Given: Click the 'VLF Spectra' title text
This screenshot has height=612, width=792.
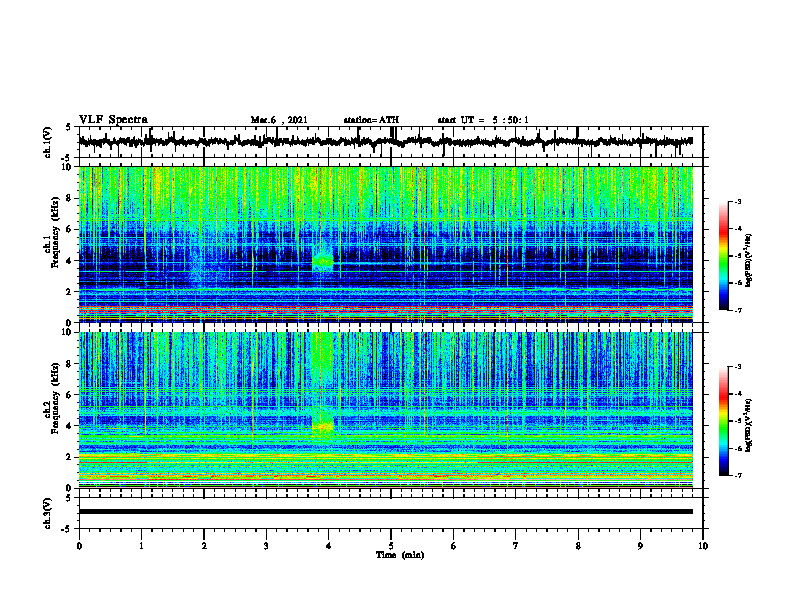Looking at the screenshot, I should (113, 120).
